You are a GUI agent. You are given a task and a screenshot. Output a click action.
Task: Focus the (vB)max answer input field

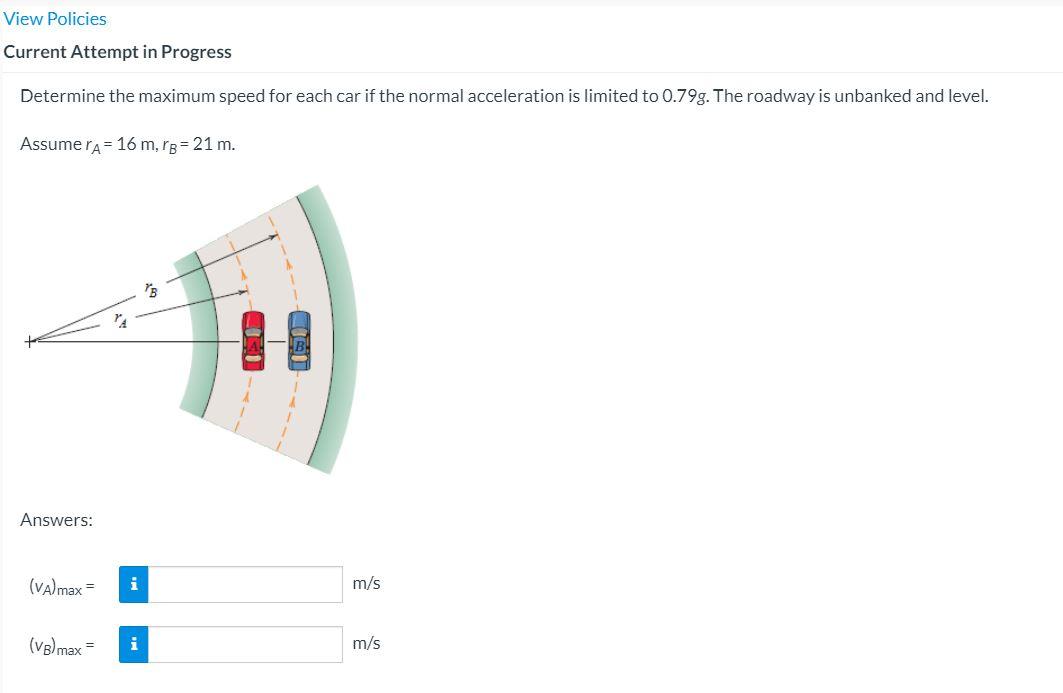coord(245,644)
